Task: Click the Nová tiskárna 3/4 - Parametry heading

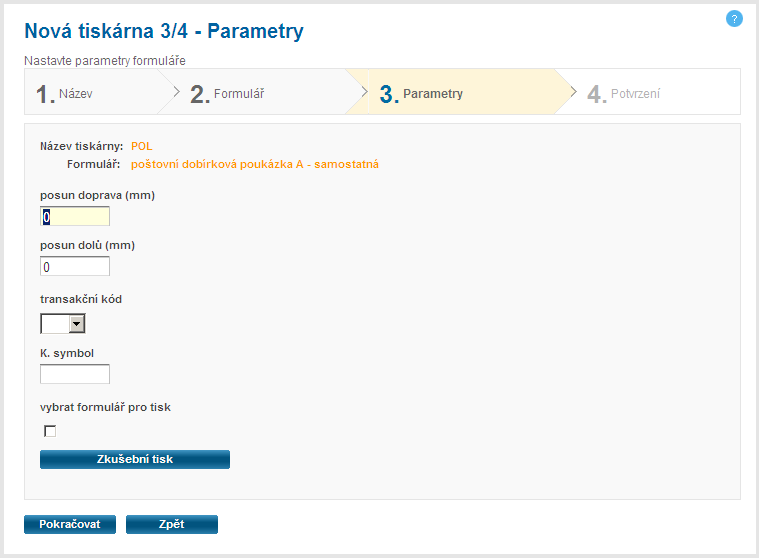Action: click(164, 32)
